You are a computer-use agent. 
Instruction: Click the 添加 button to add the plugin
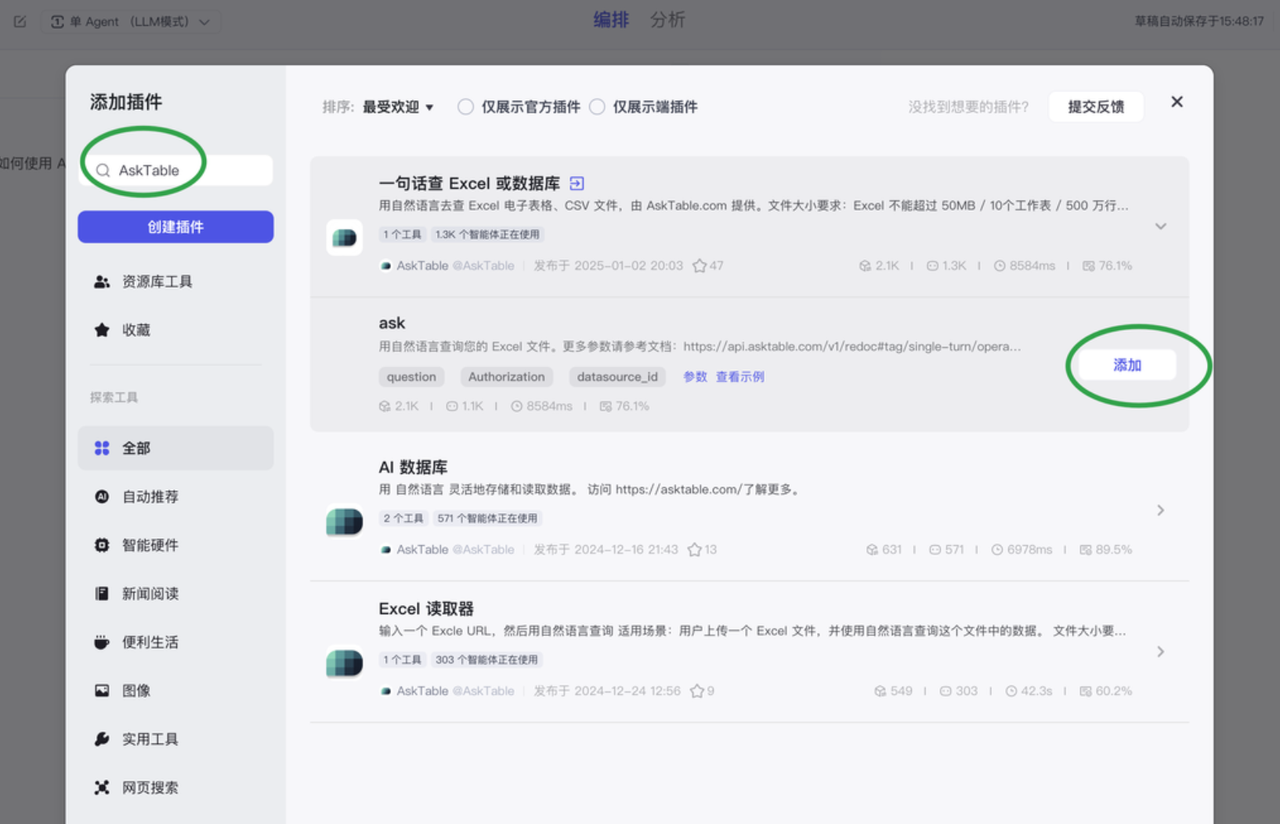[1126, 365]
